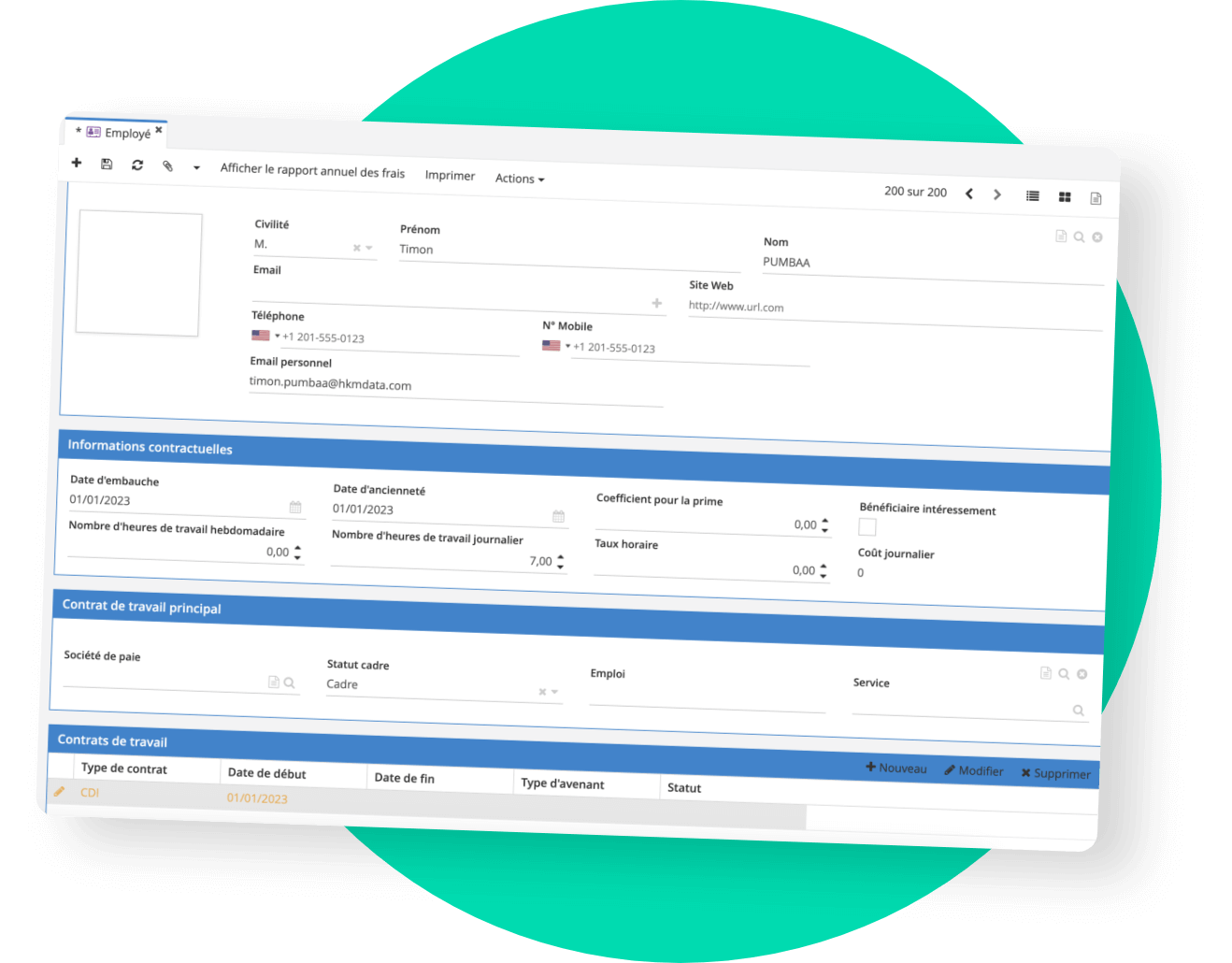Clear the Civilité value M.
The height and width of the screenshot is (963, 1232).
coord(356,248)
